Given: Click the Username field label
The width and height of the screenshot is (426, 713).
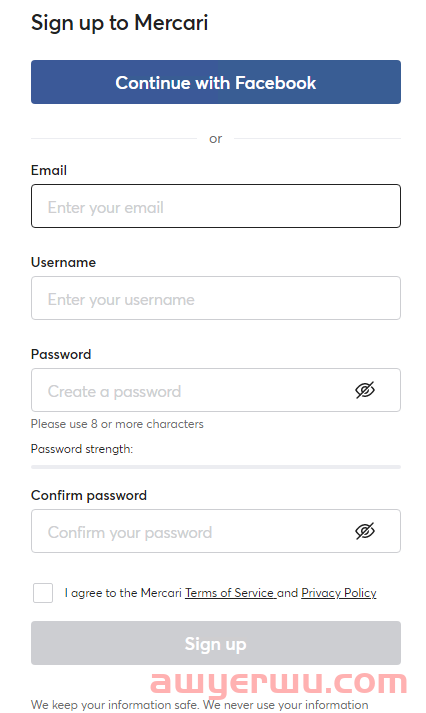Looking at the screenshot, I should [63, 262].
